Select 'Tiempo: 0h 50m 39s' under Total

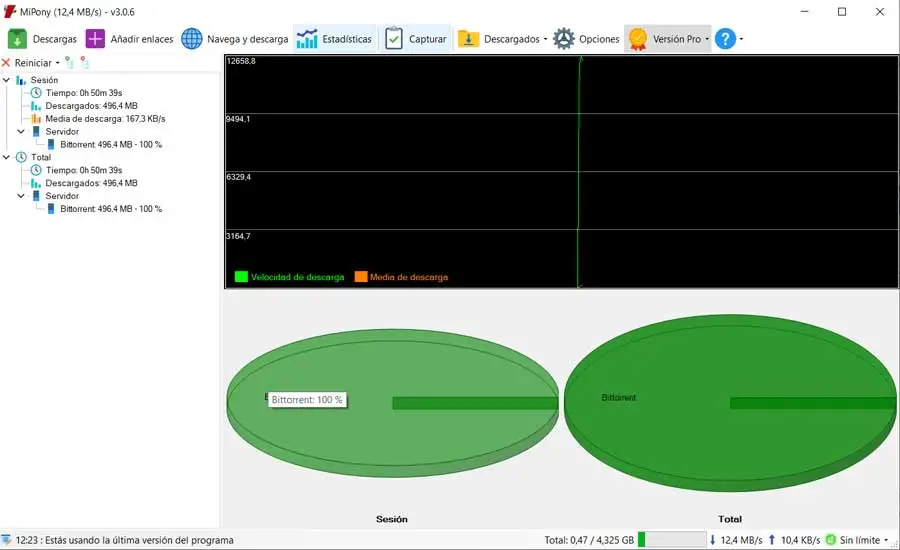84,170
